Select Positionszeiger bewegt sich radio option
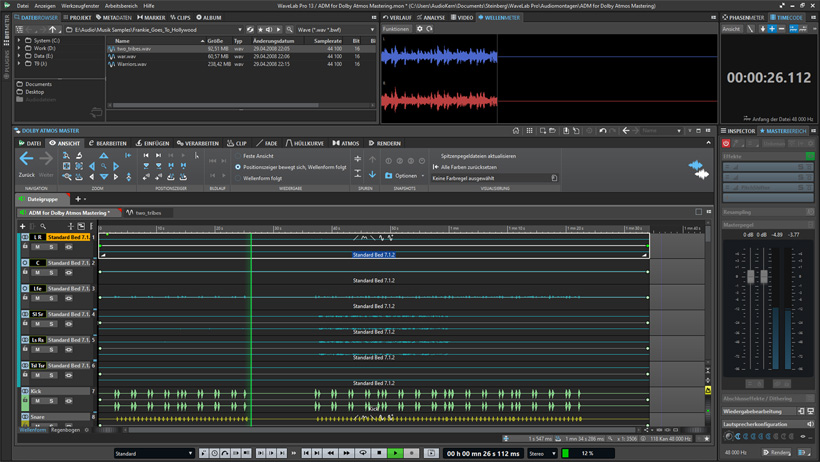The height and width of the screenshot is (462, 820). pyautogui.click(x=238, y=167)
